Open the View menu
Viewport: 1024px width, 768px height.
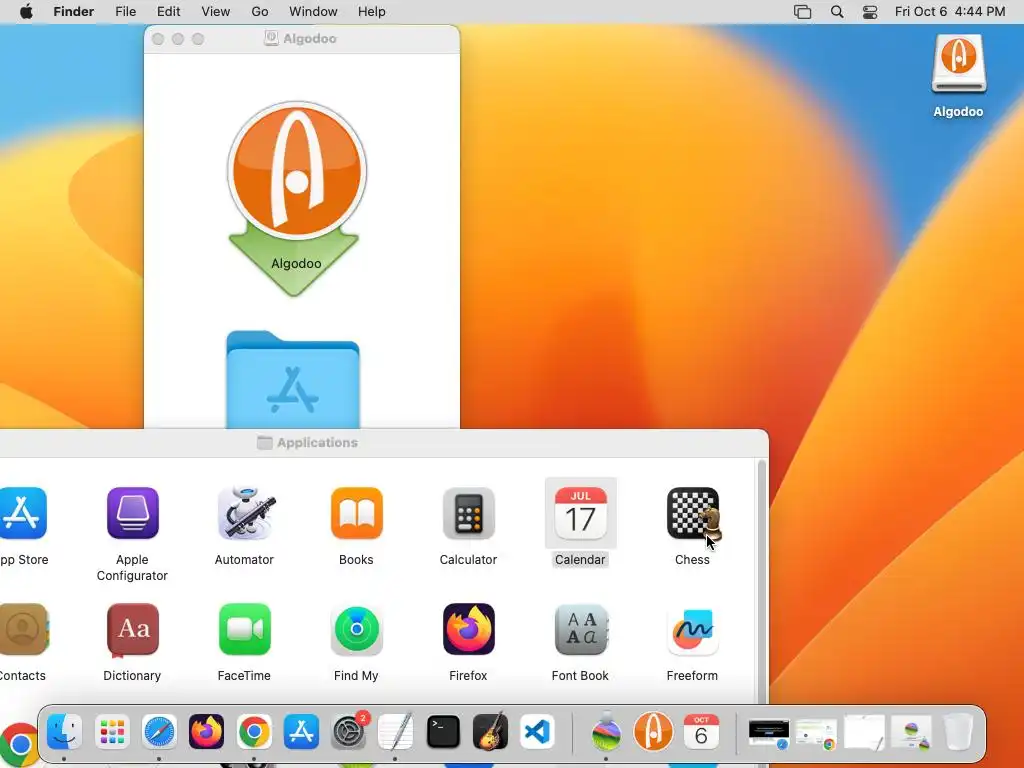click(x=216, y=12)
